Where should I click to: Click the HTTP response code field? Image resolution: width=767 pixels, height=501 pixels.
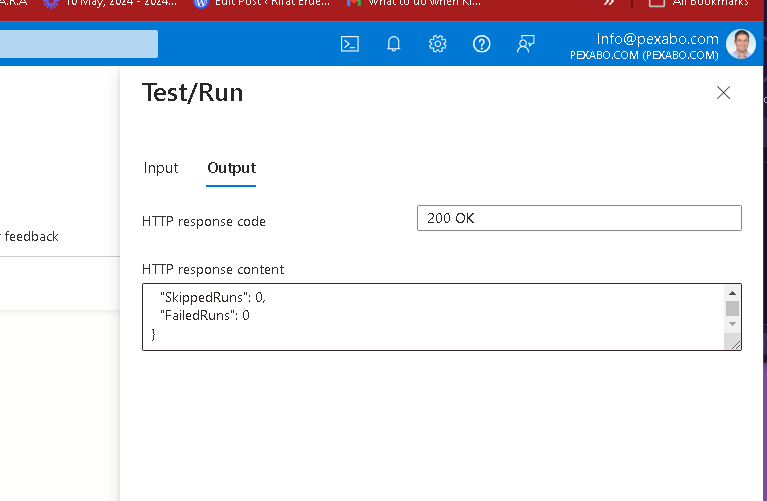(579, 218)
